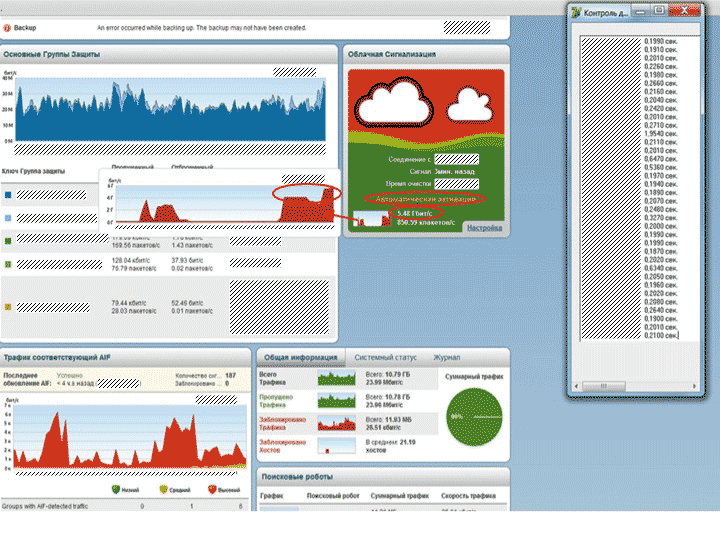The image size is (720, 540).
Task: Switch to the Системный статус tab
Action: tap(385, 357)
